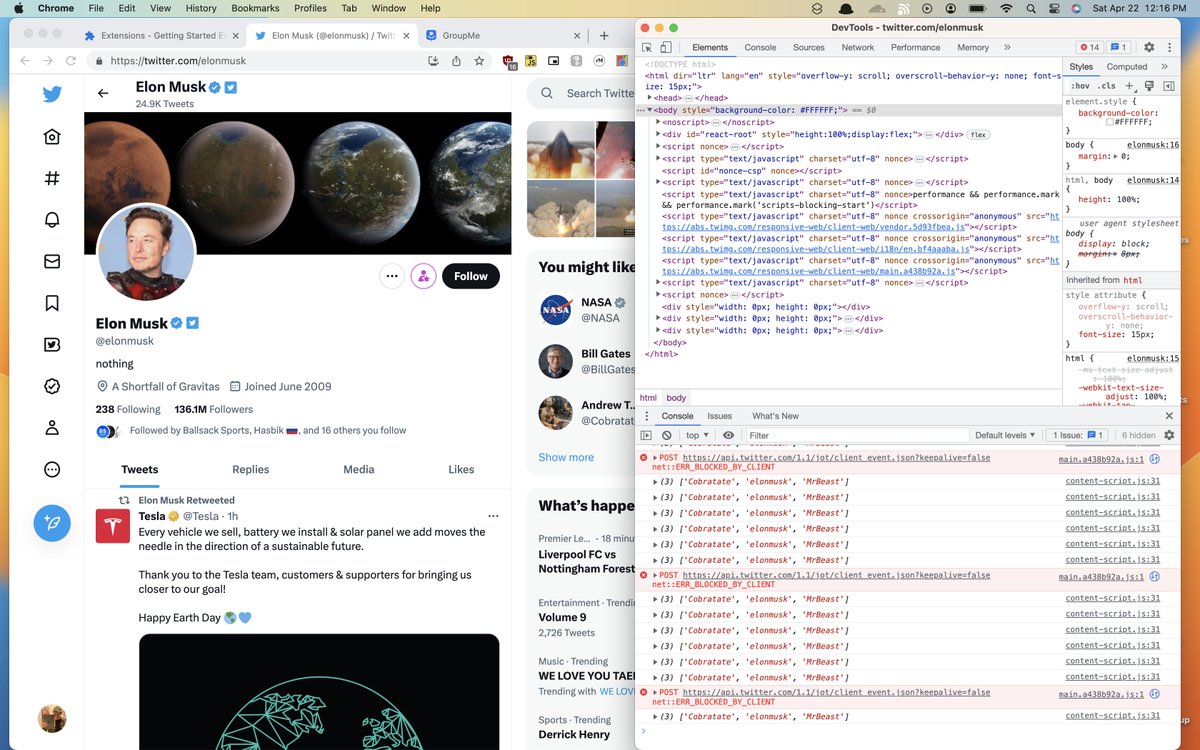Select the Replies tab on profile
The width and height of the screenshot is (1200, 750).
coord(250,469)
